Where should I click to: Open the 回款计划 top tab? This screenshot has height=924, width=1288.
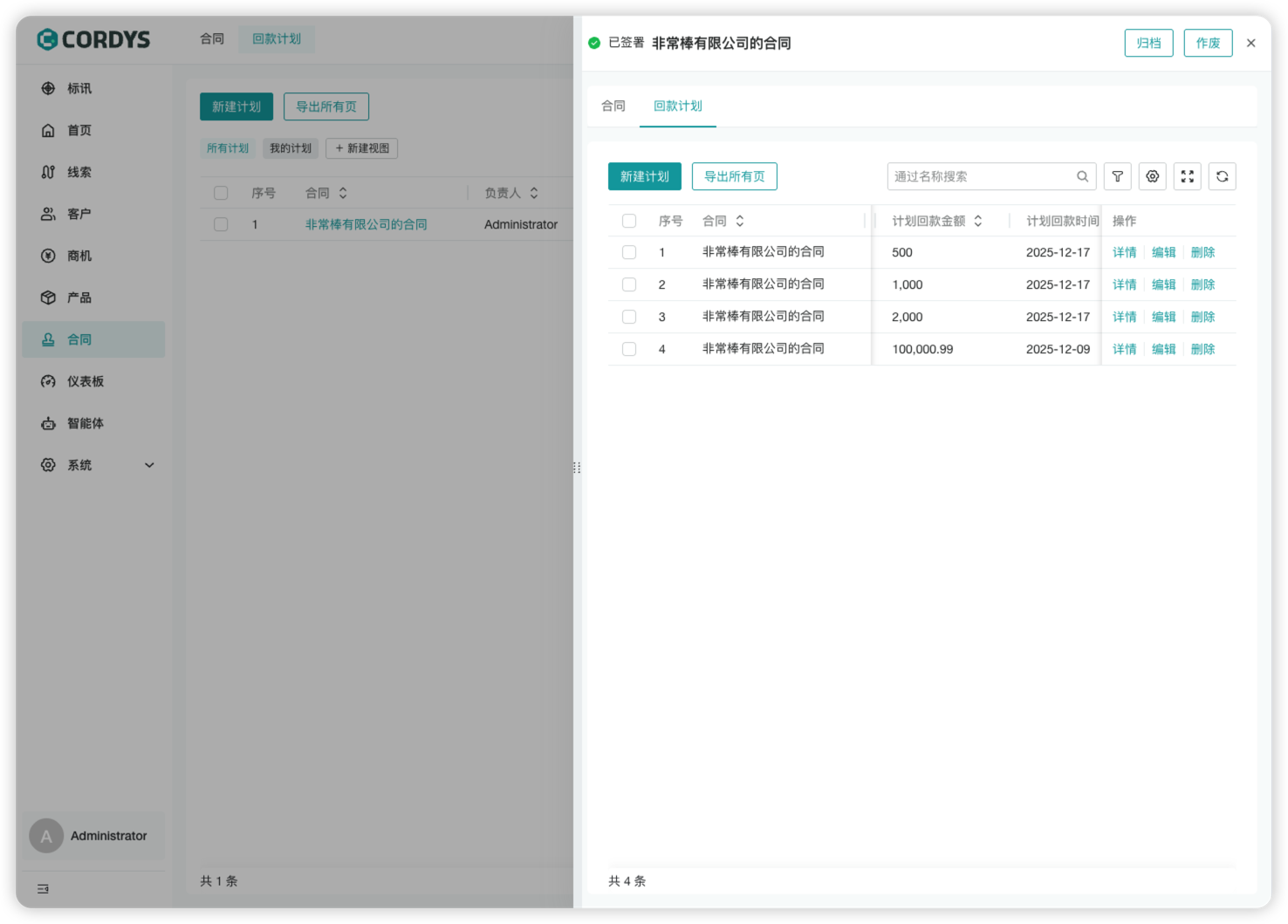[x=678, y=106]
